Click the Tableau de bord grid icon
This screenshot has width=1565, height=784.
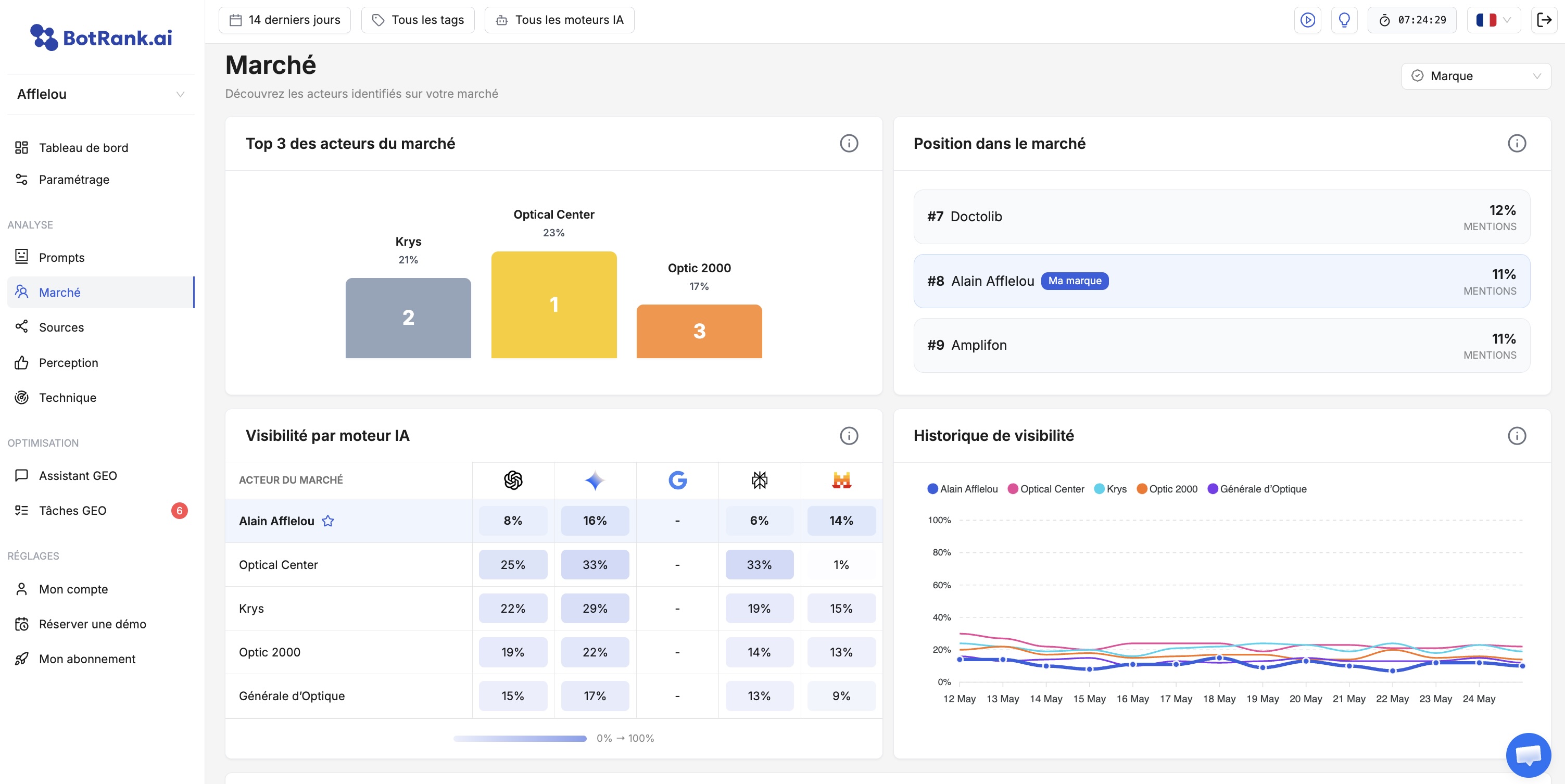pyautogui.click(x=21, y=147)
